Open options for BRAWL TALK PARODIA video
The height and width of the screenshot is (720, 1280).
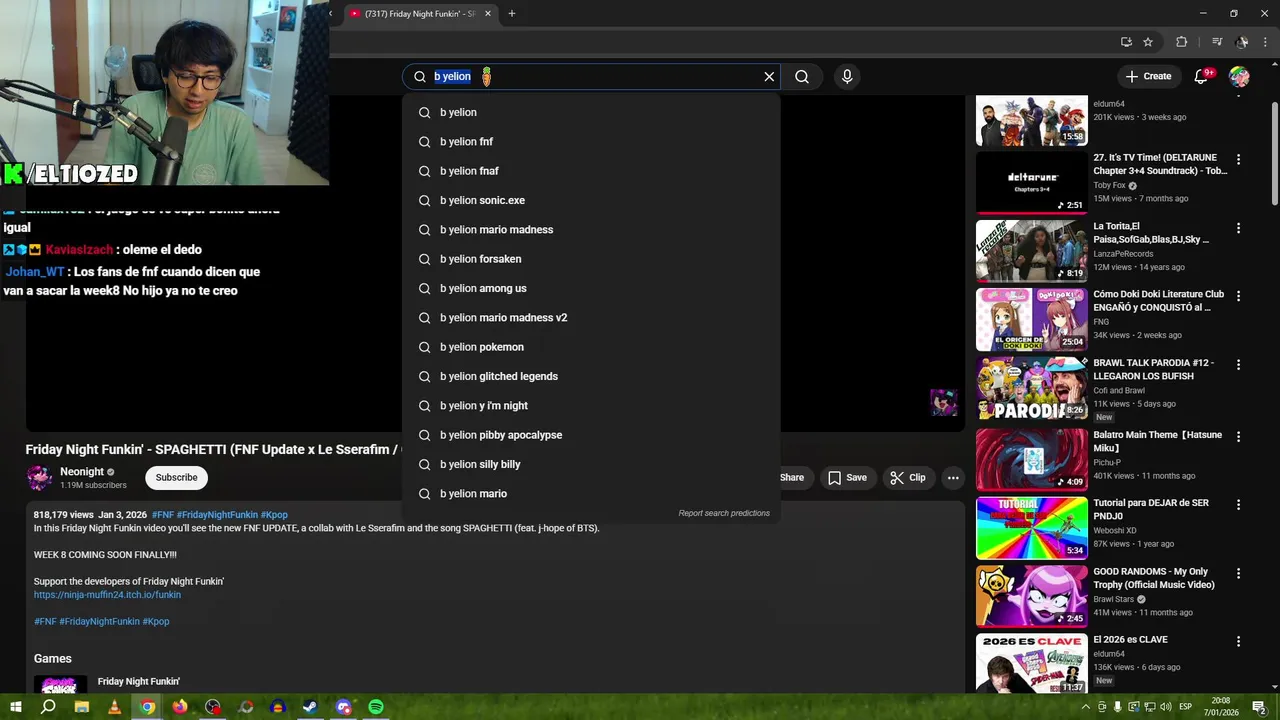pyautogui.click(x=1238, y=365)
